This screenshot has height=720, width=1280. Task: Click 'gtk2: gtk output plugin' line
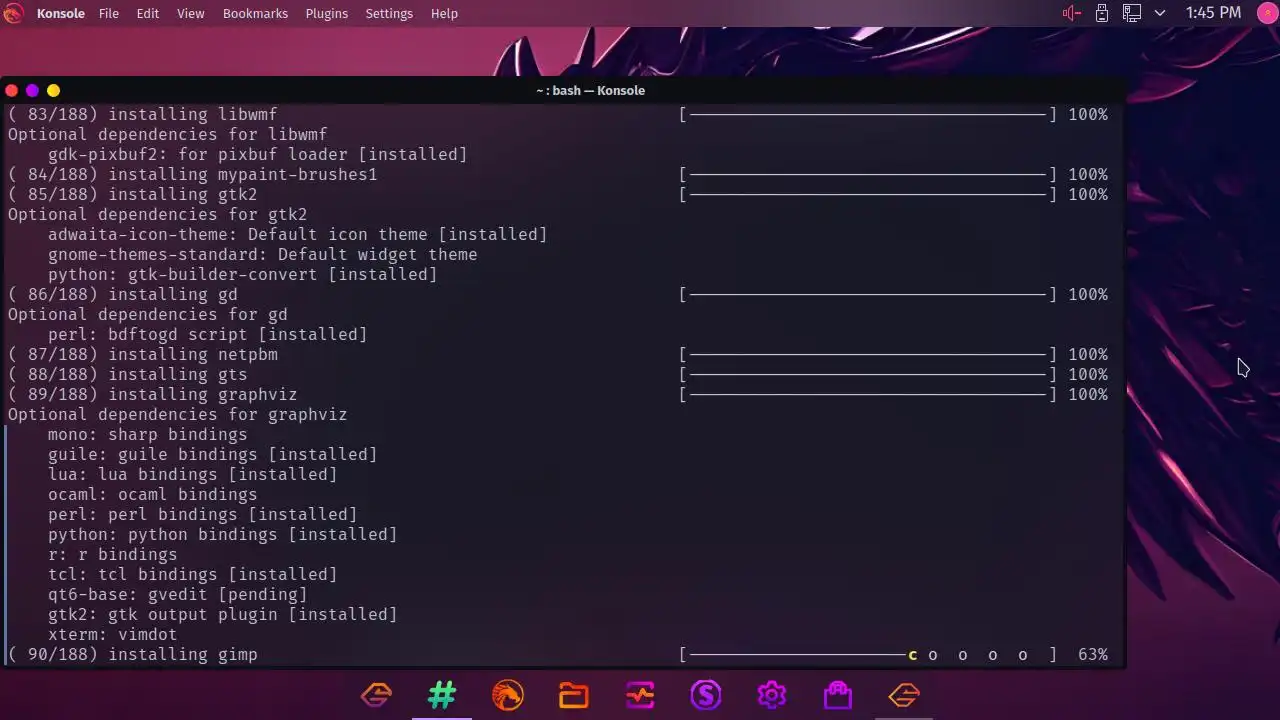(x=223, y=614)
